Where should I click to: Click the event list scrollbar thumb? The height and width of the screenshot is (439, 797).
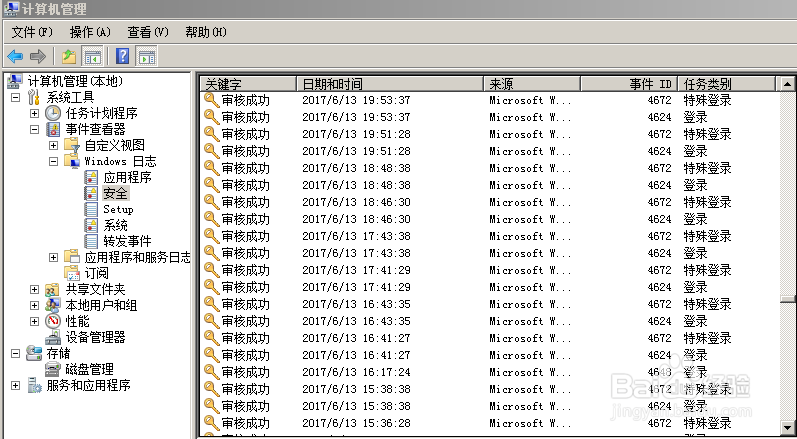pos(787,299)
